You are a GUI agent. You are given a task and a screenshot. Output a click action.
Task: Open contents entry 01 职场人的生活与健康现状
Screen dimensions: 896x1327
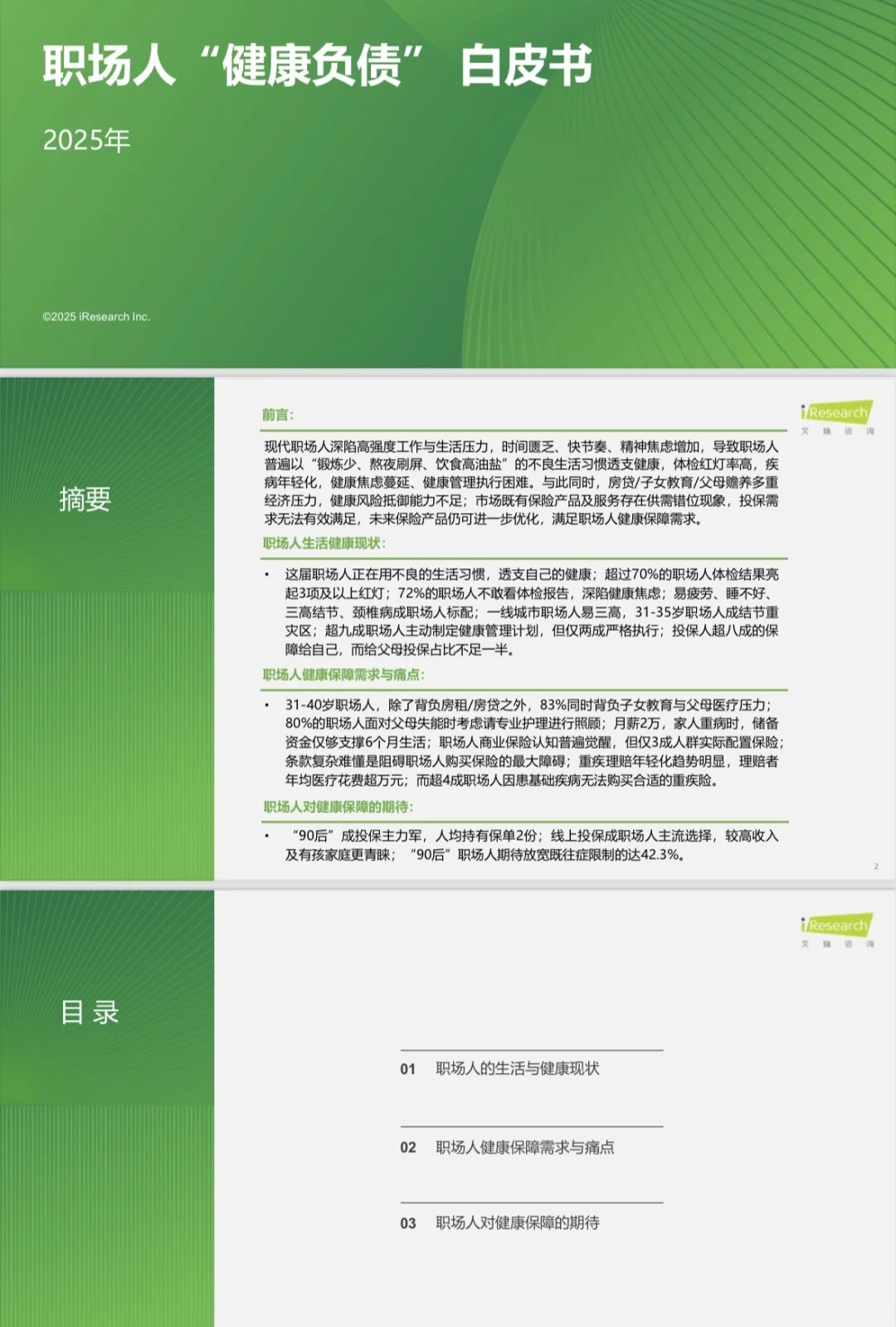click(499, 1069)
